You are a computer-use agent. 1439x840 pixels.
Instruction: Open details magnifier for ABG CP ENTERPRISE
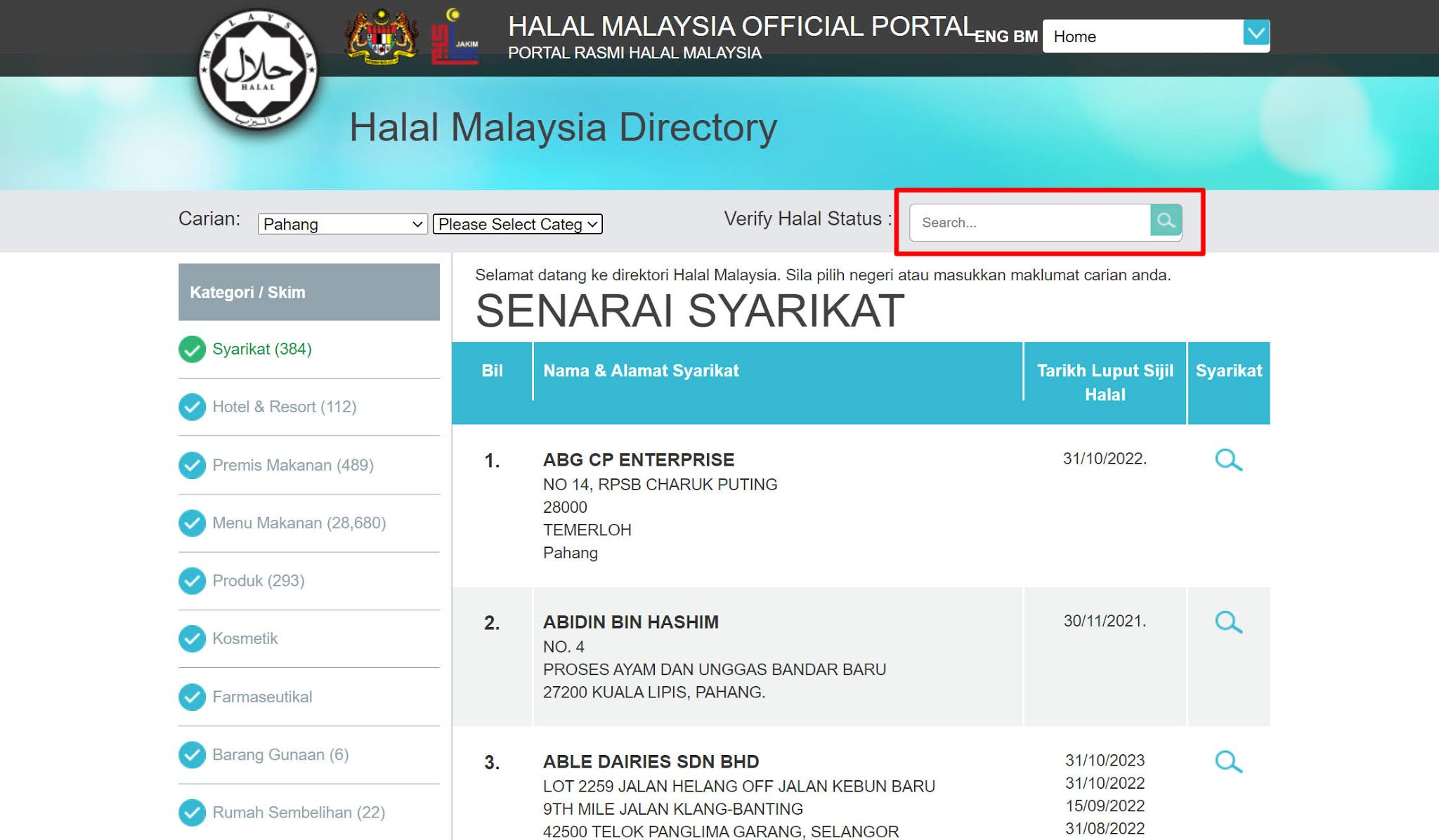1228,460
